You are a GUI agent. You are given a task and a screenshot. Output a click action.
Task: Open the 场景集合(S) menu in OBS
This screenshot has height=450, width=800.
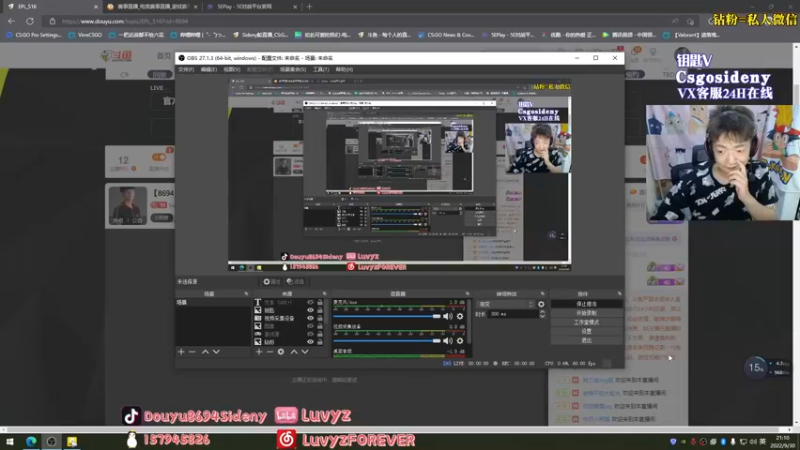(x=293, y=69)
